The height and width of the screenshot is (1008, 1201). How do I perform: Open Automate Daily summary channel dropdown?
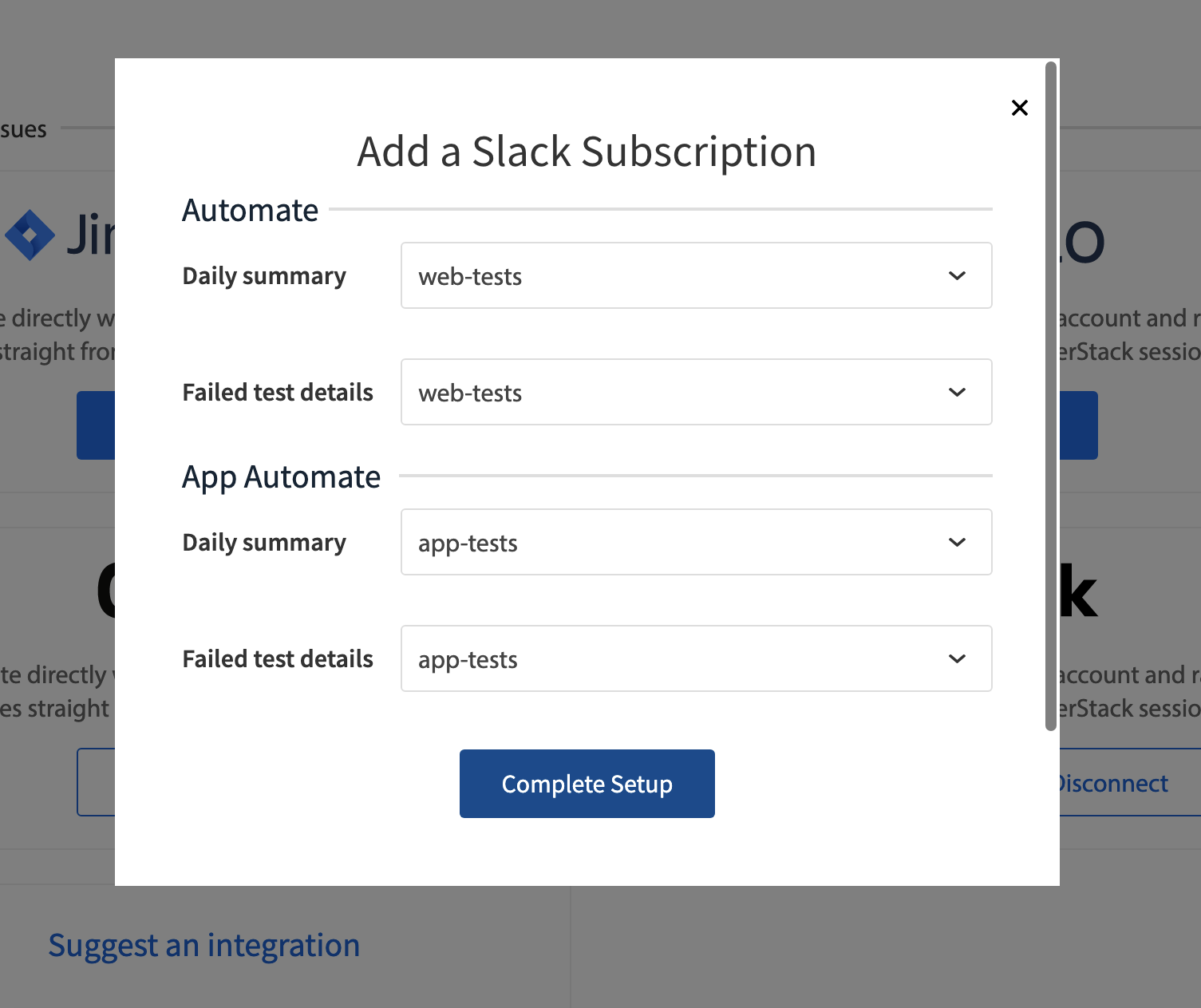(x=696, y=275)
